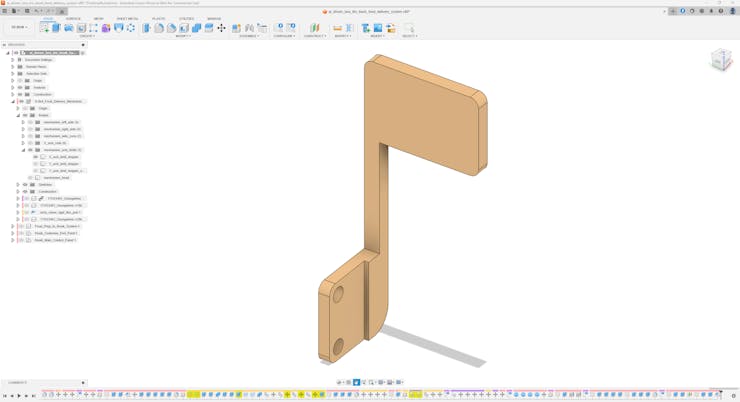Screen dimensions: 740x402
Task: Click the New Component icon in Assemble
Action: 237,28
